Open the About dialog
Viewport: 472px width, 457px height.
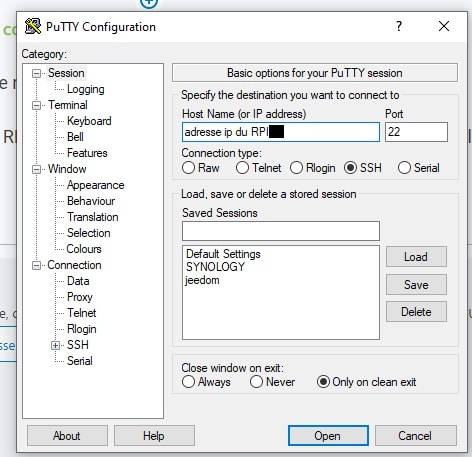point(67,435)
